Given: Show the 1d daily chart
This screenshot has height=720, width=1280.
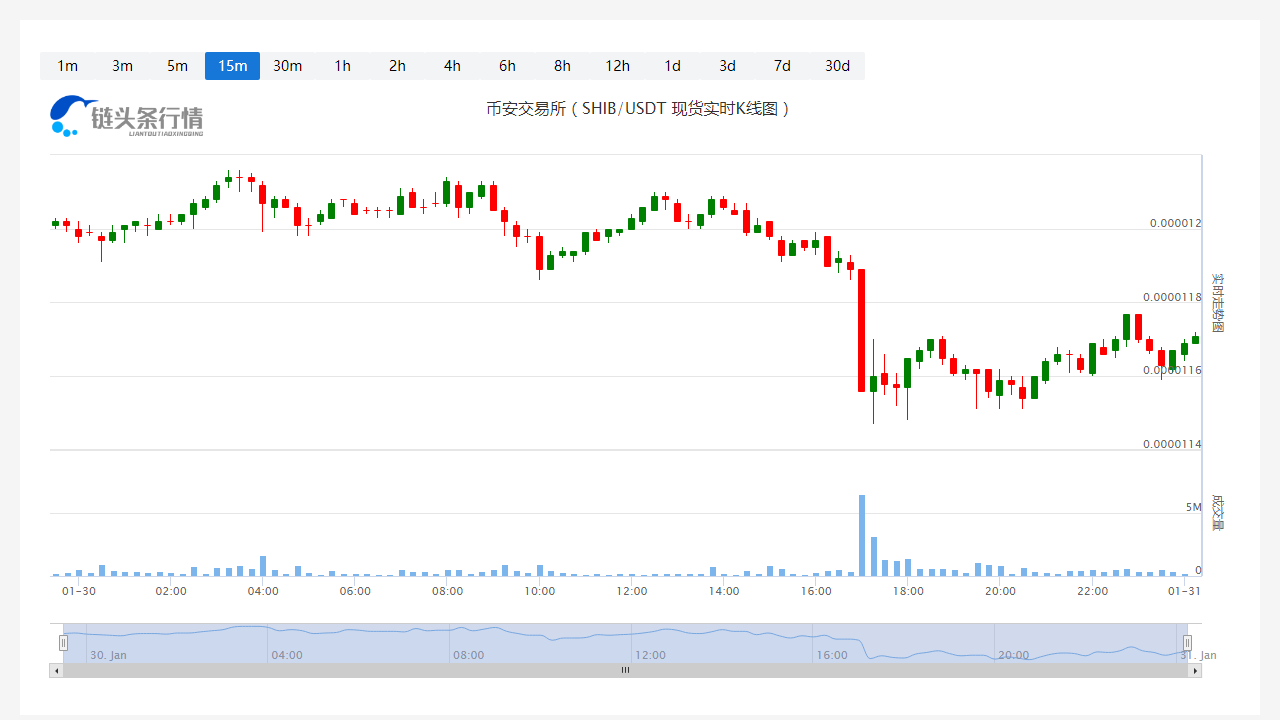Looking at the screenshot, I should (x=672, y=66).
